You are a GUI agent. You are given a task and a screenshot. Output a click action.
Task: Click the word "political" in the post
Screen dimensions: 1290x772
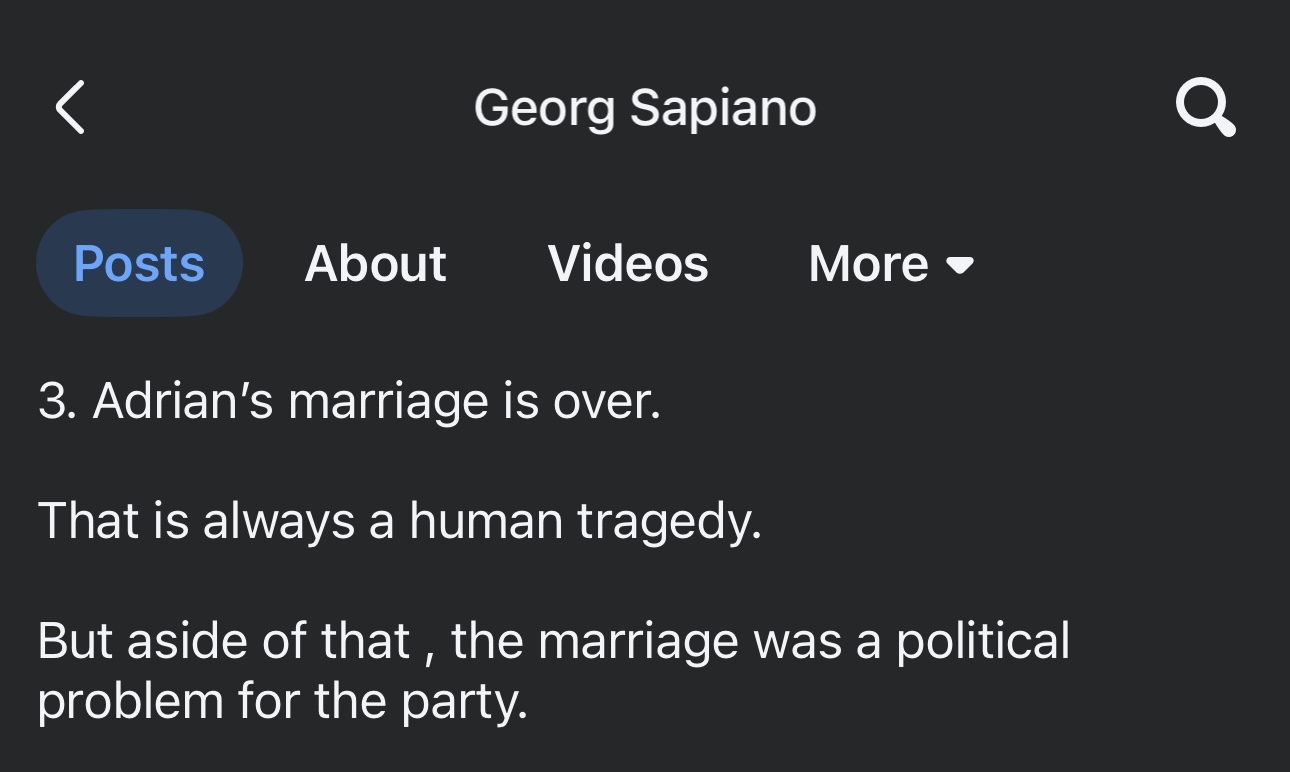pyautogui.click(x=982, y=641)
